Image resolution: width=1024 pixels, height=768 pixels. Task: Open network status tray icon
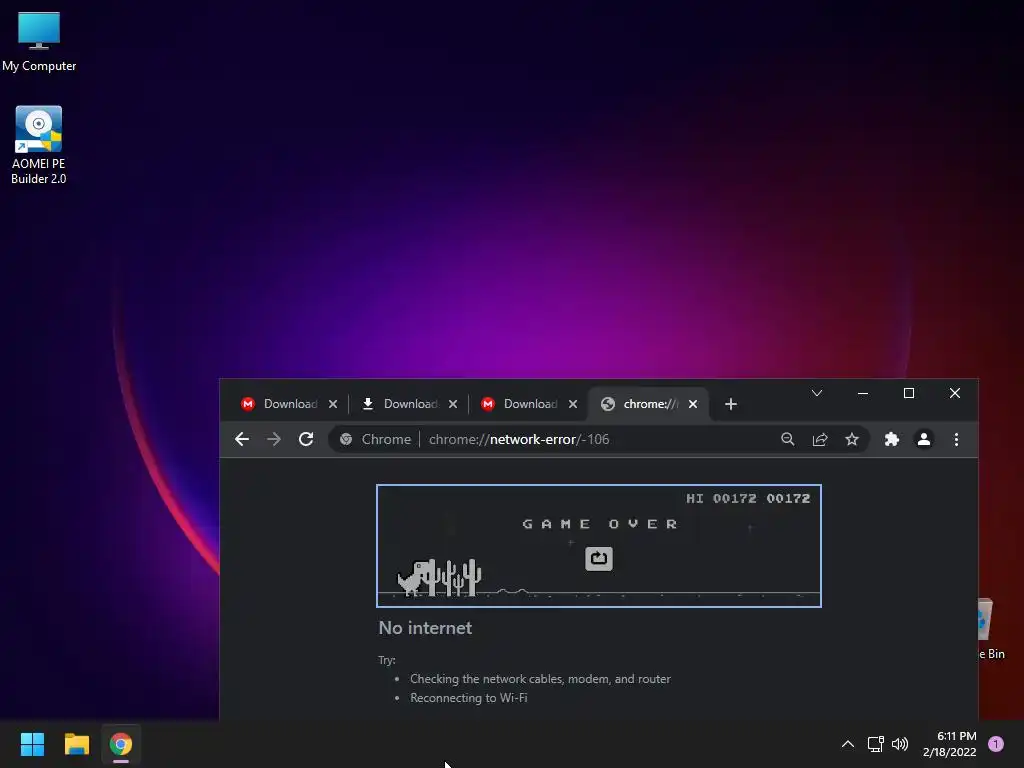[875, 744]
